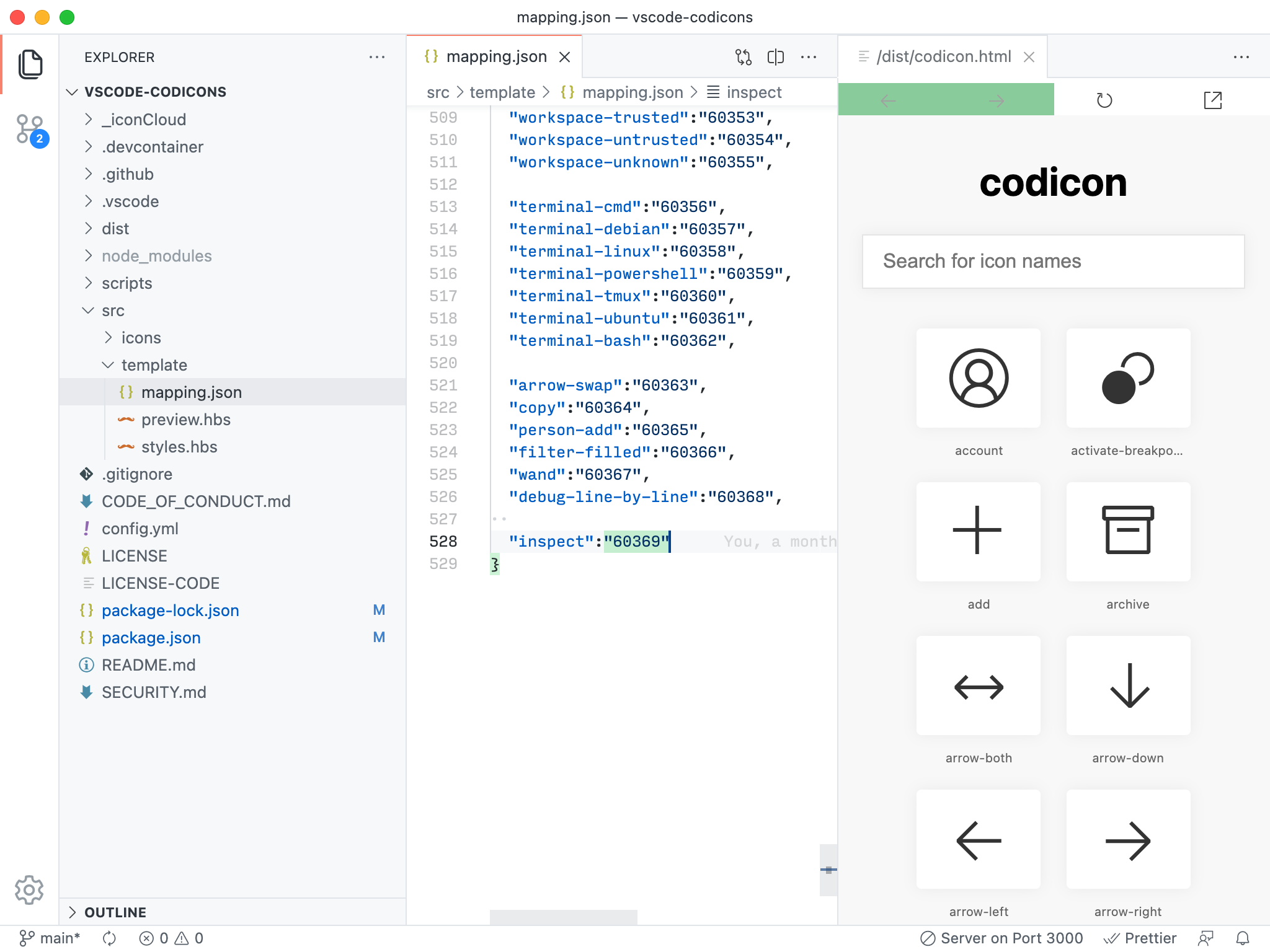
Task: Select the mapping.json editor tab
Action: (x=495, y=57)
